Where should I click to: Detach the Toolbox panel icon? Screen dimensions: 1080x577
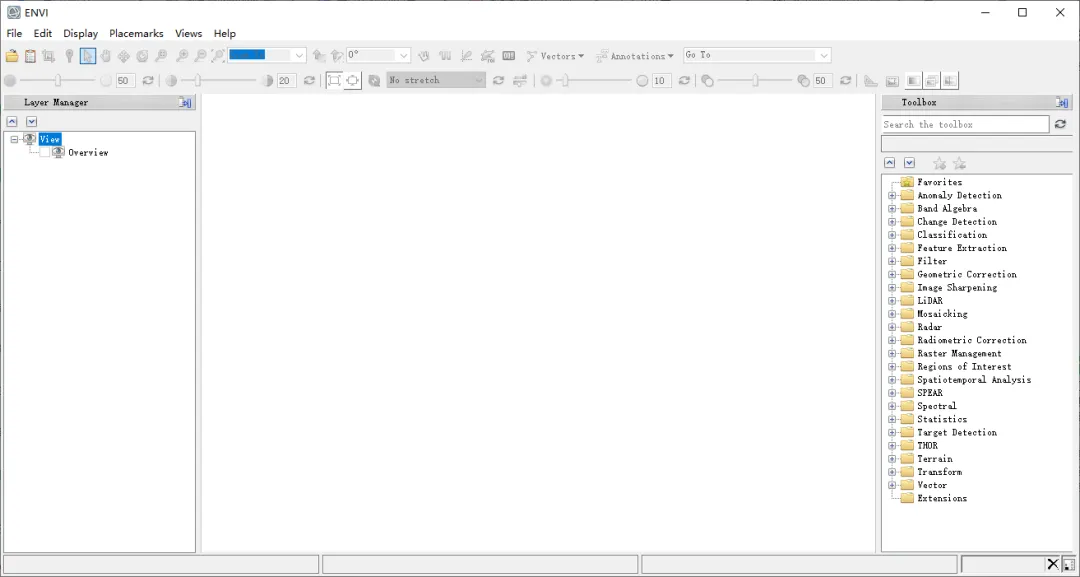(x=1062, y=103)
